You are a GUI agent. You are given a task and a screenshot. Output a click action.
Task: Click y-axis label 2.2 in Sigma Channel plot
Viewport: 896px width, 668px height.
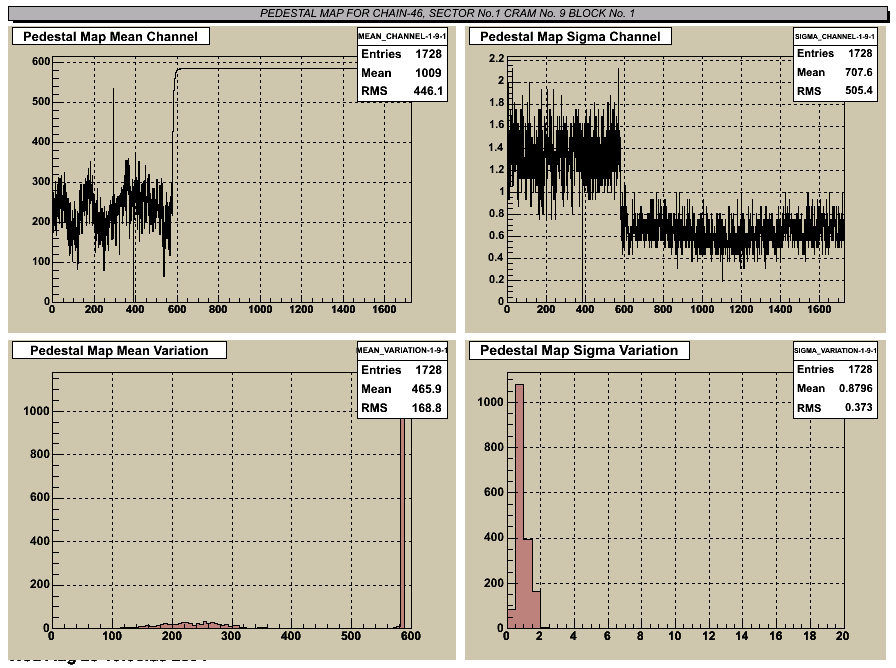point(497,58)
